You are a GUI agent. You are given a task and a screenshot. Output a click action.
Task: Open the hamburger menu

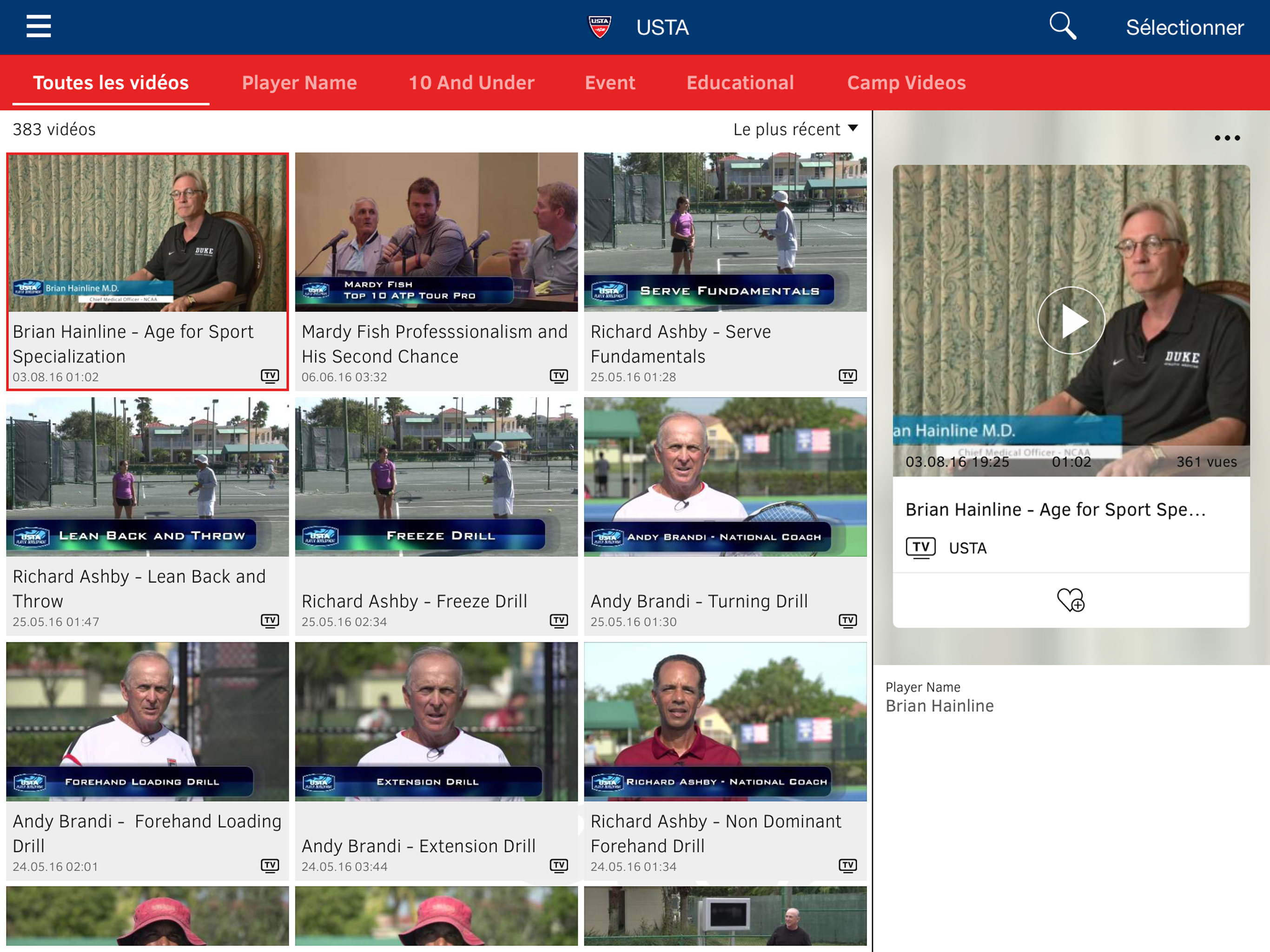(x=39, y=26)
